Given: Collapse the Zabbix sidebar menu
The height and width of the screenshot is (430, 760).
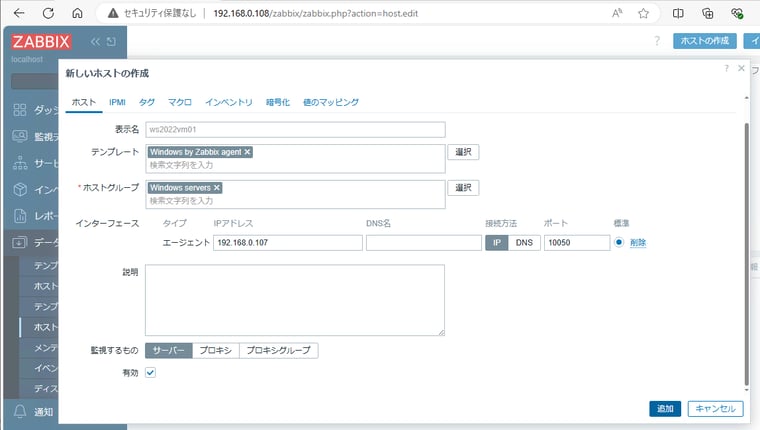Looking at the screenshot, I should point(95,42).
